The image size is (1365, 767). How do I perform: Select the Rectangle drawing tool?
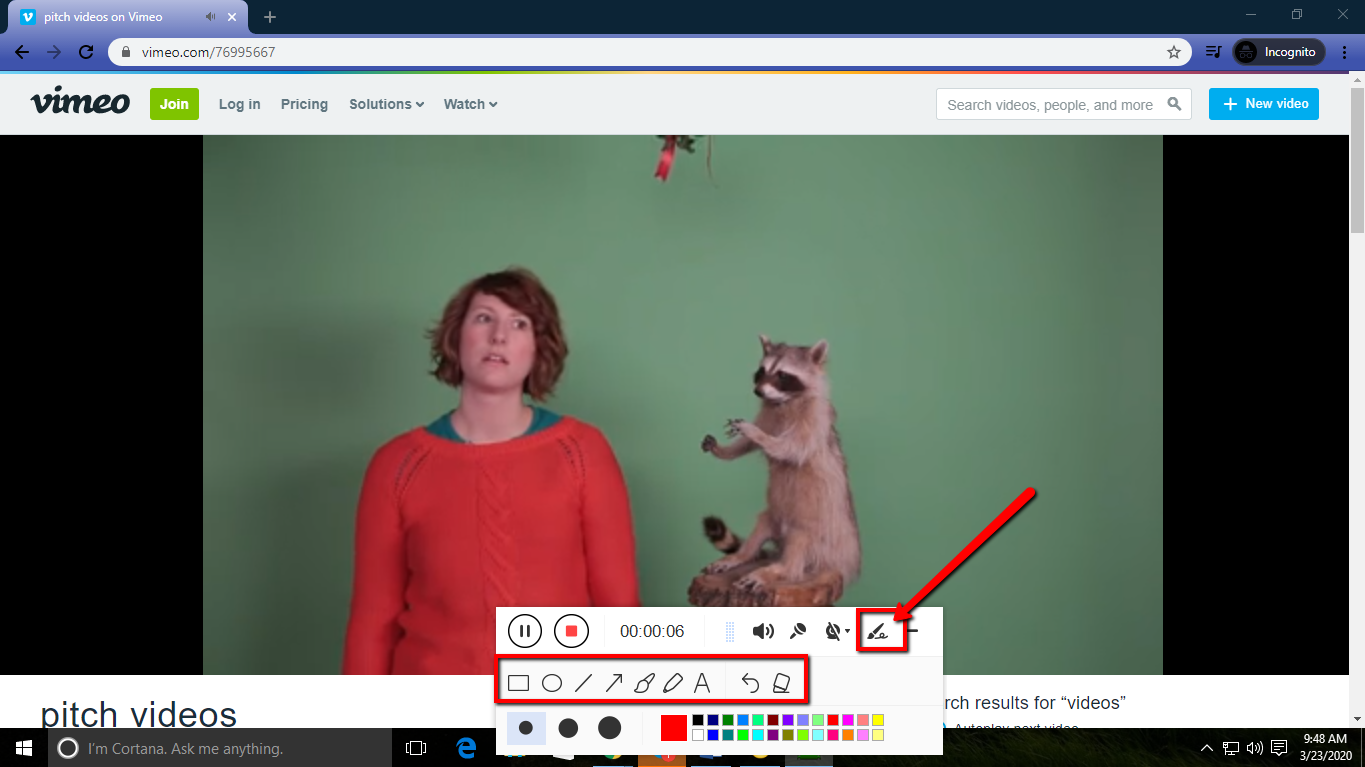[518, 684]
